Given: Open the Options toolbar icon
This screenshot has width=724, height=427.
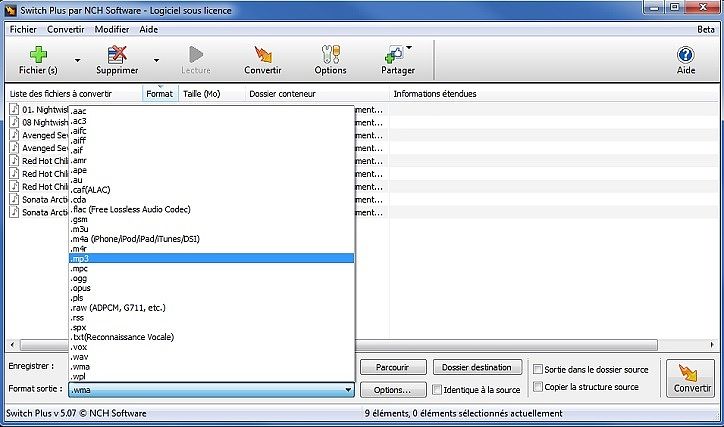Looking at the screenshot, I should click(330, 55).
